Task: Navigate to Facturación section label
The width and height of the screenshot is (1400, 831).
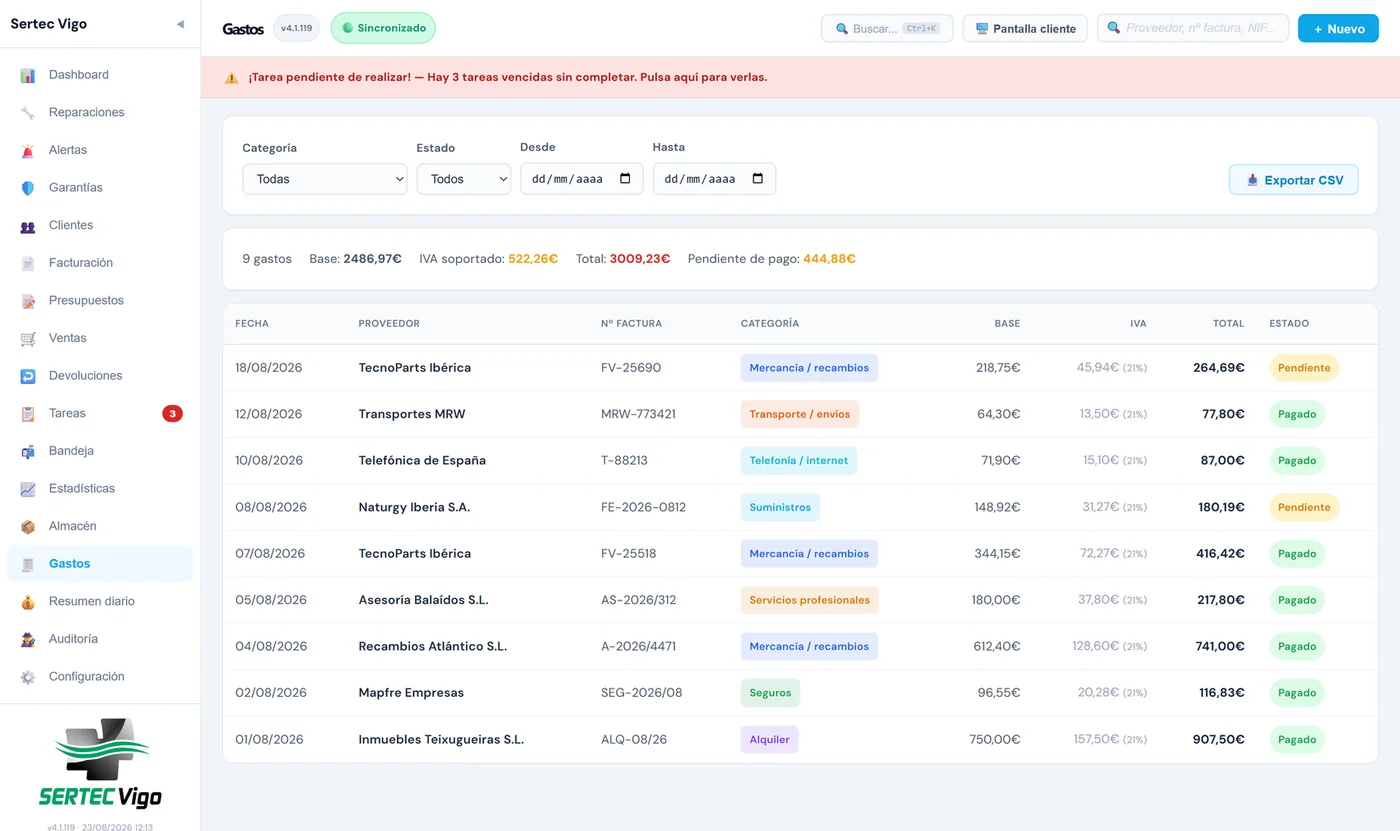Action: point(81,263)
